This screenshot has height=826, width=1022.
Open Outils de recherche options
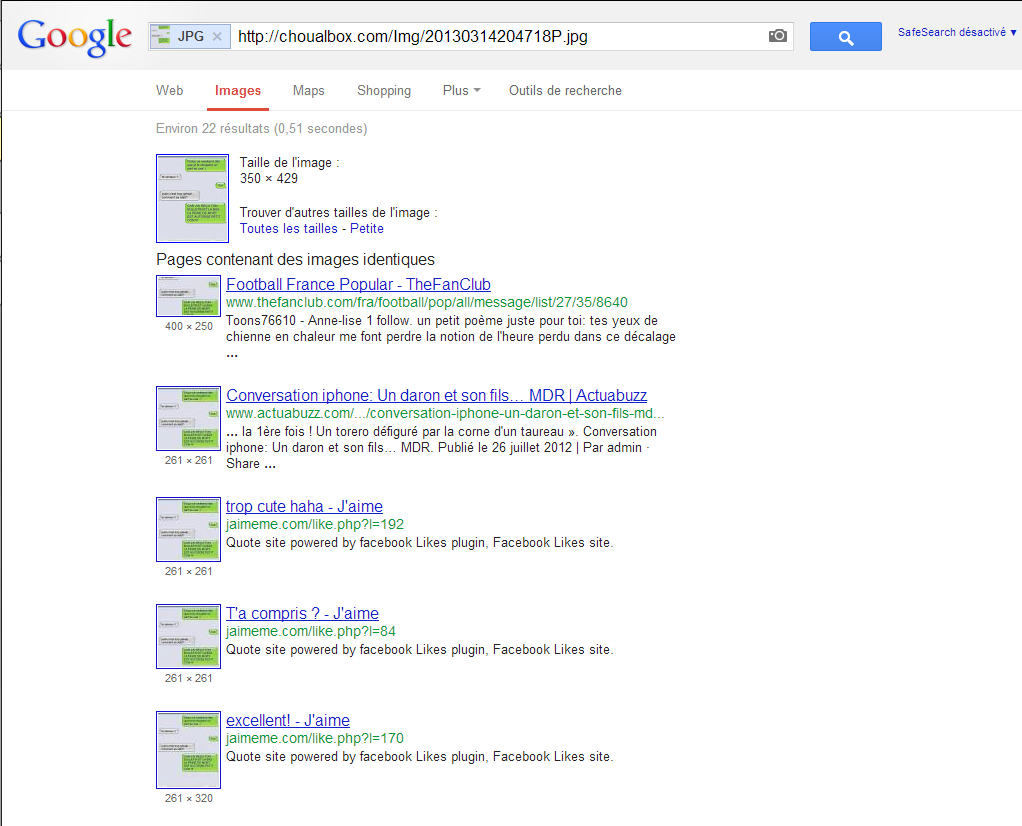tap(565, 90)
